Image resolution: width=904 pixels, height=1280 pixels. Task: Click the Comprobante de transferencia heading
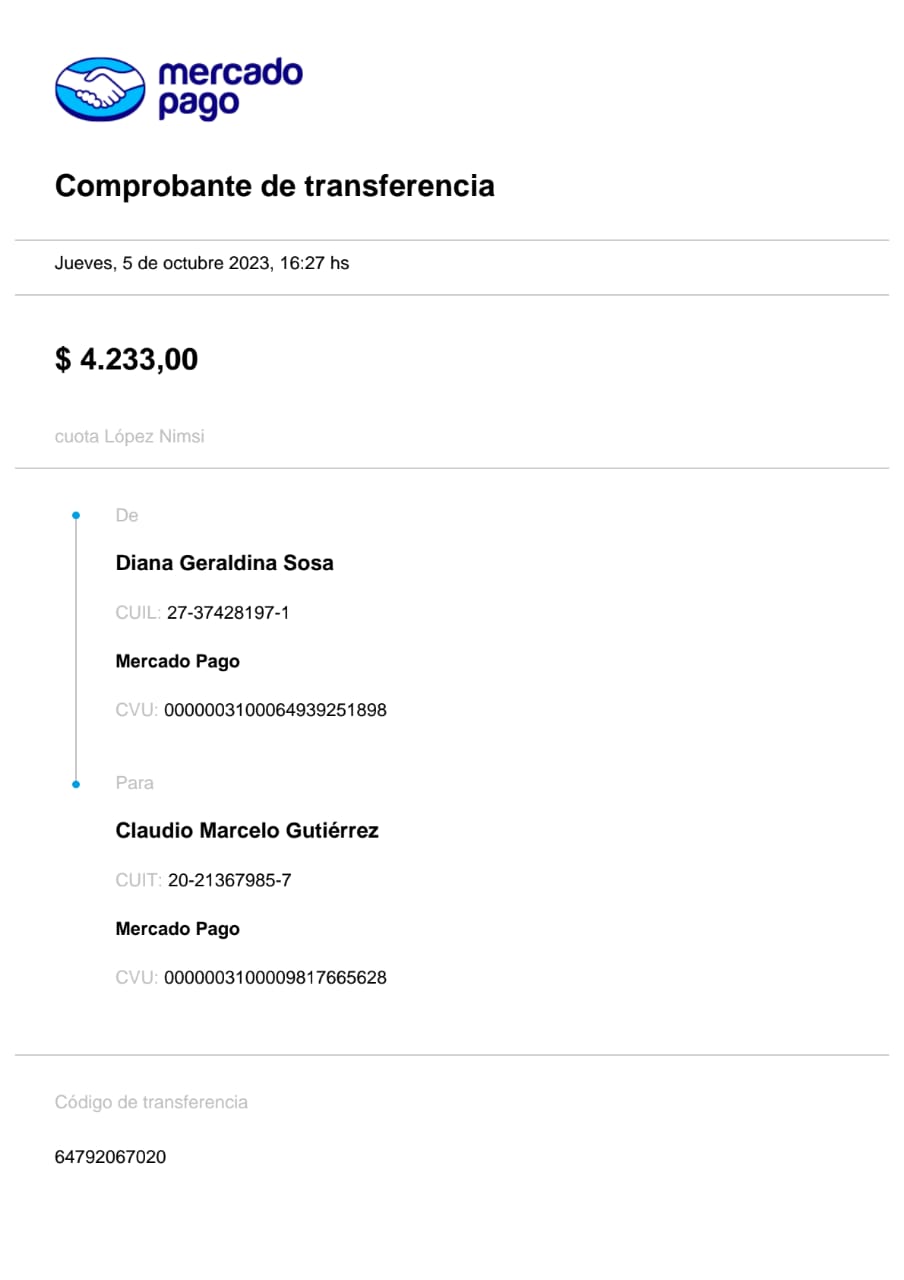pyautogui.click(x=274, y=186)
